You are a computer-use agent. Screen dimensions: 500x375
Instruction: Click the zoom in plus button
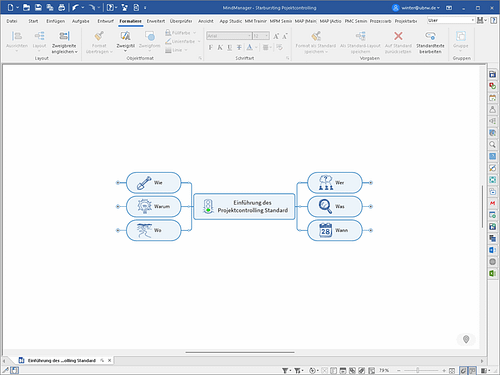pos(444,370)
